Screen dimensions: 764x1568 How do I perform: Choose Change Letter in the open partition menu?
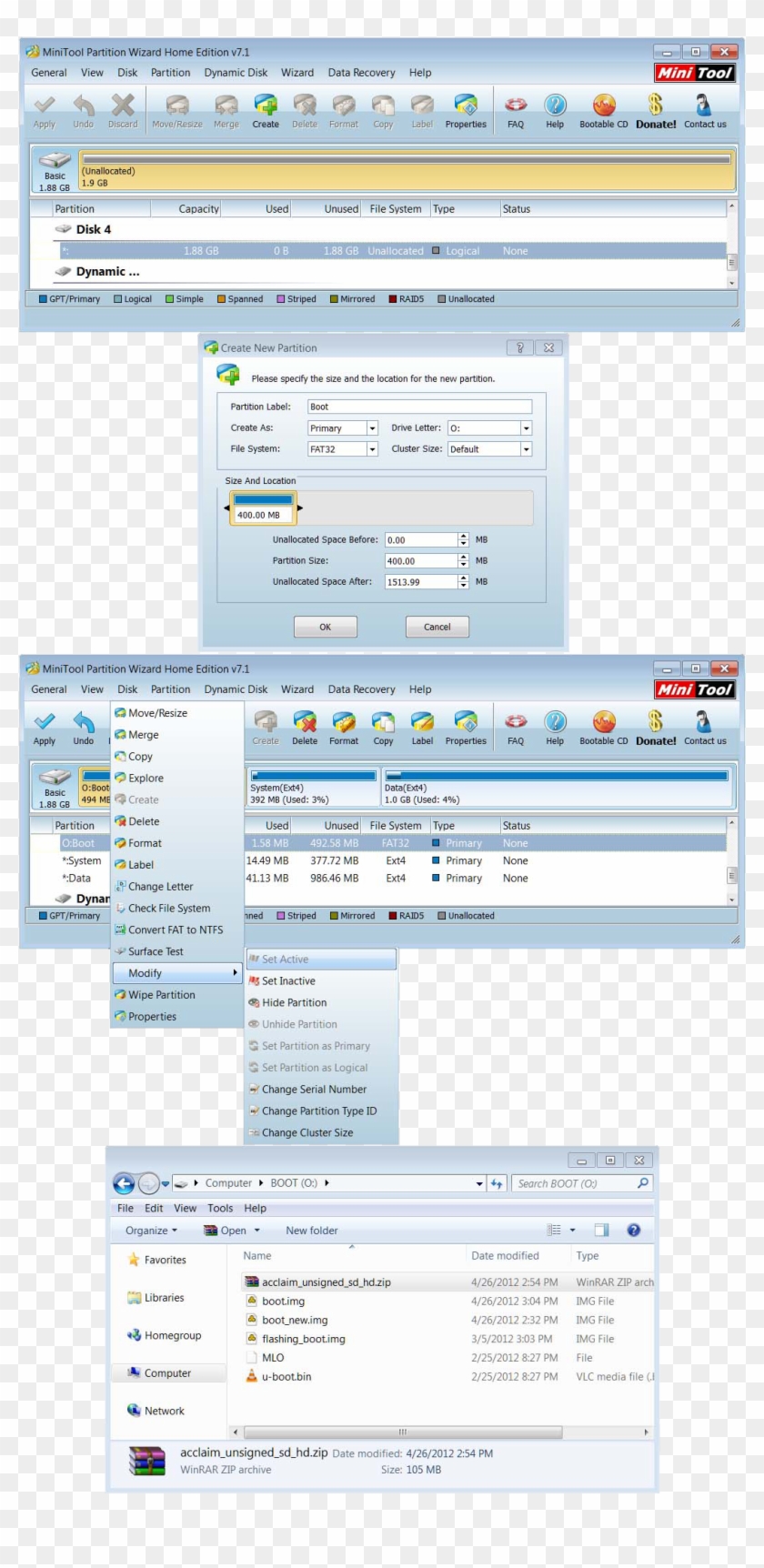[176, 887]
